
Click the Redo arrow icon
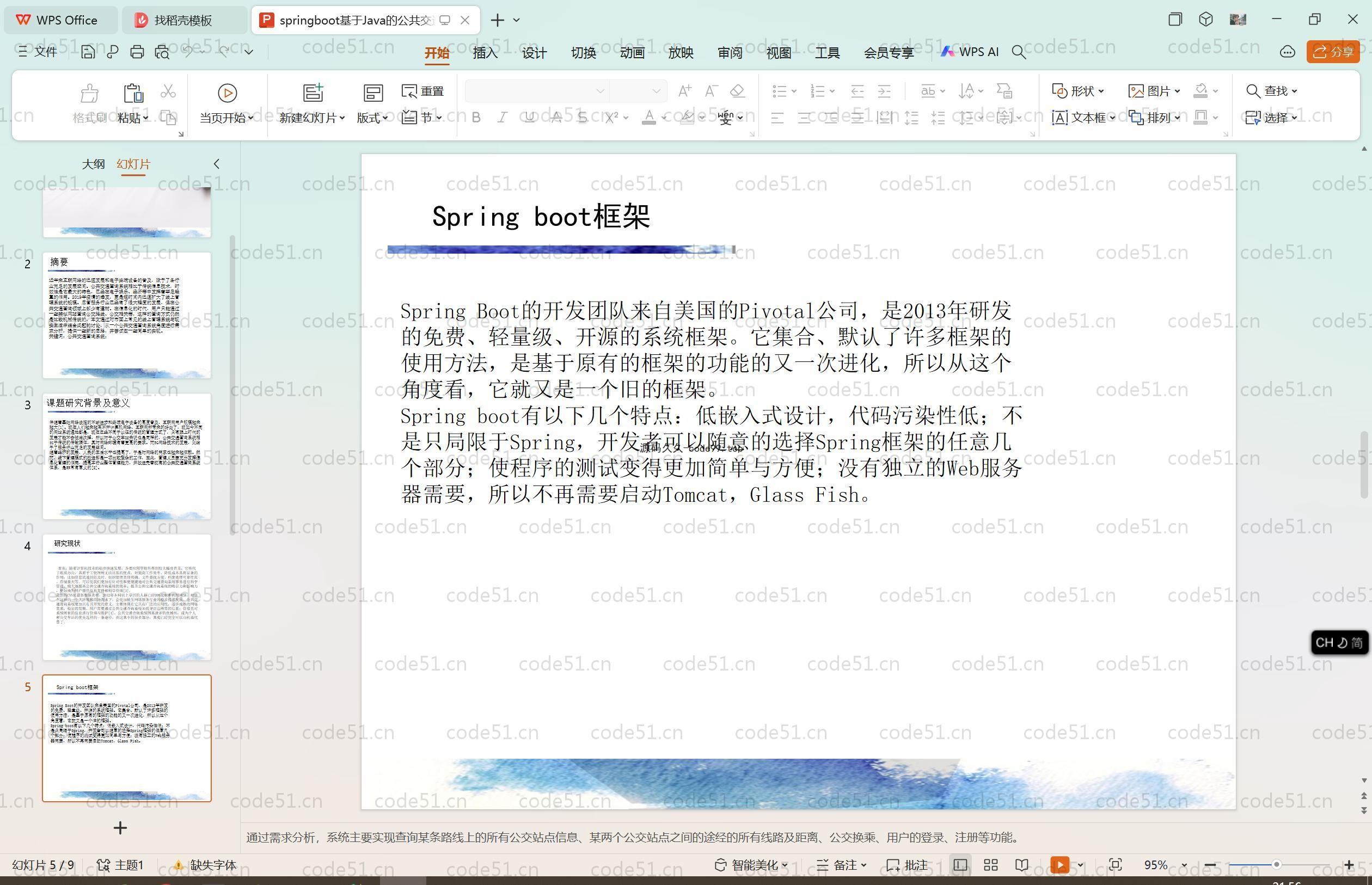(x=225, y=52)
